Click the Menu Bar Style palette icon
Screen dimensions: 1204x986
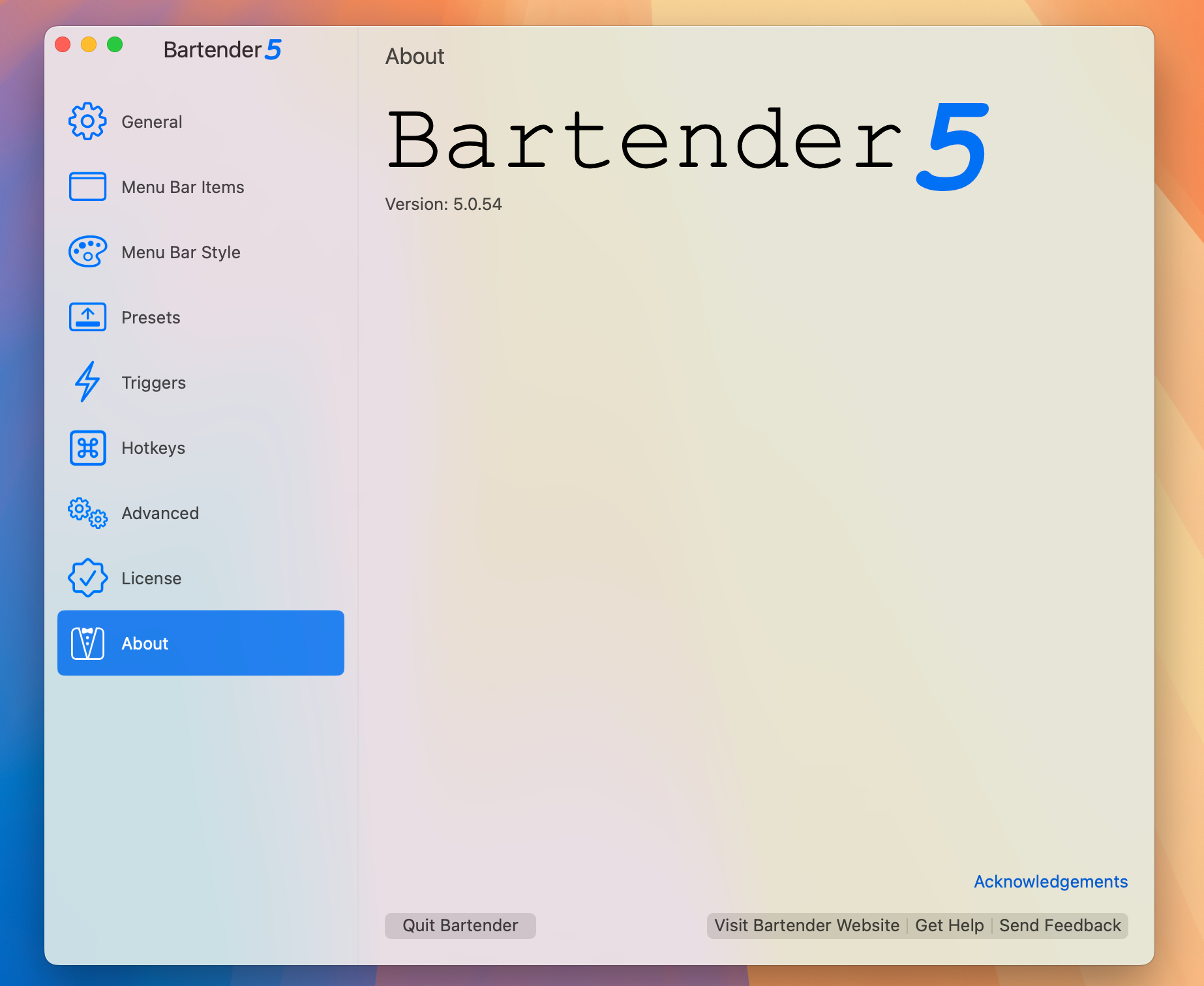[87, 252]
